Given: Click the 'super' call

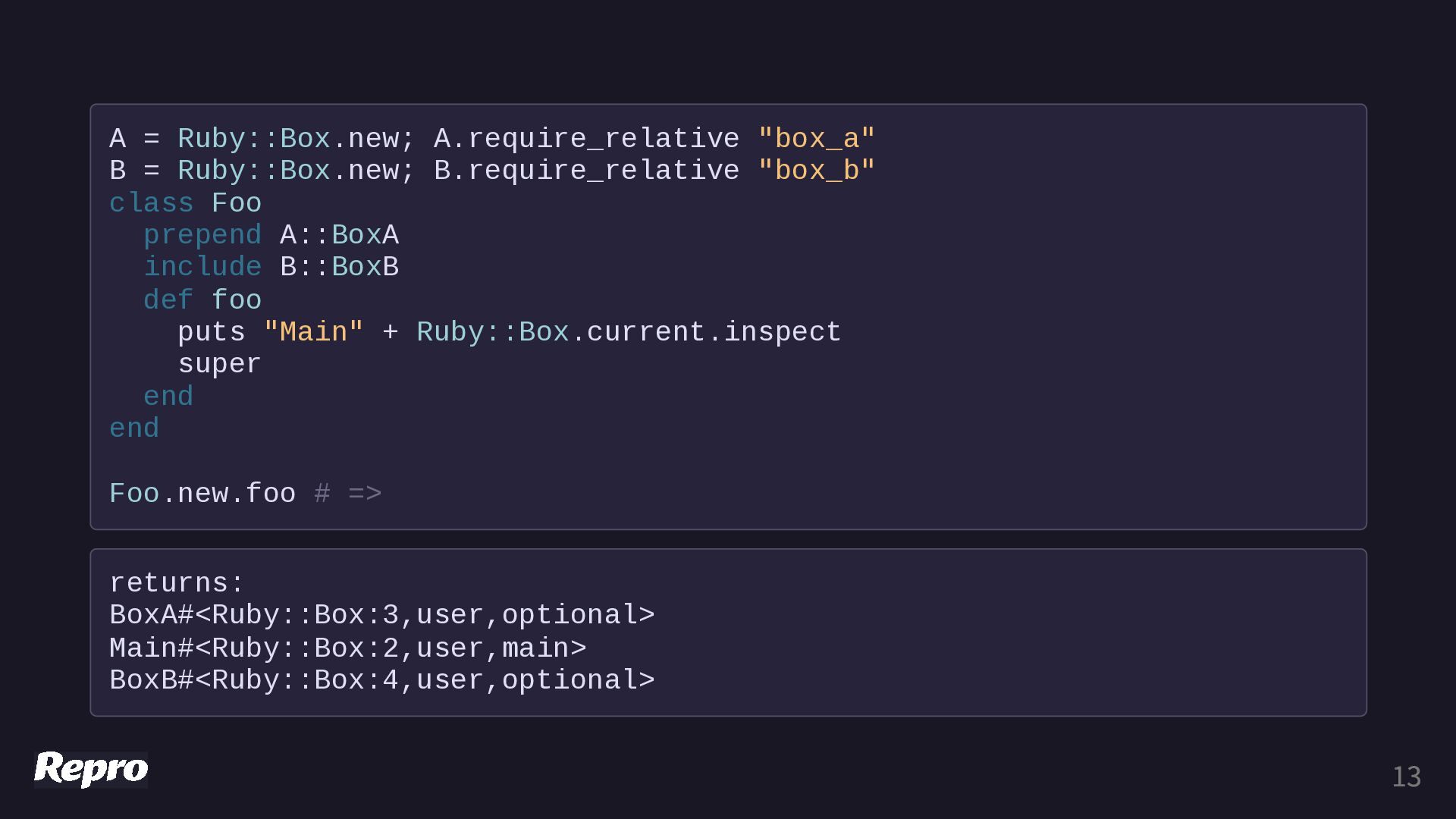Looking at the screenshot, I should (x=219, y=364).
